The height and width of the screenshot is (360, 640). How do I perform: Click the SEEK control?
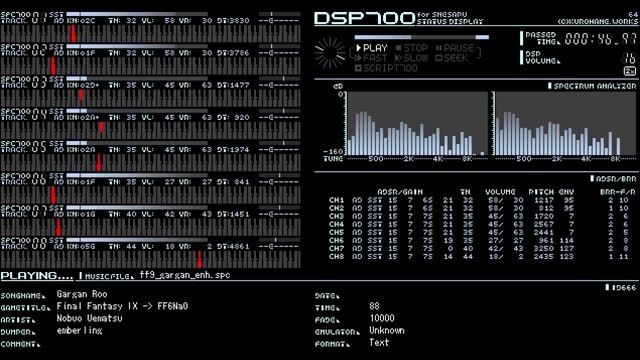tap(451, 58)
